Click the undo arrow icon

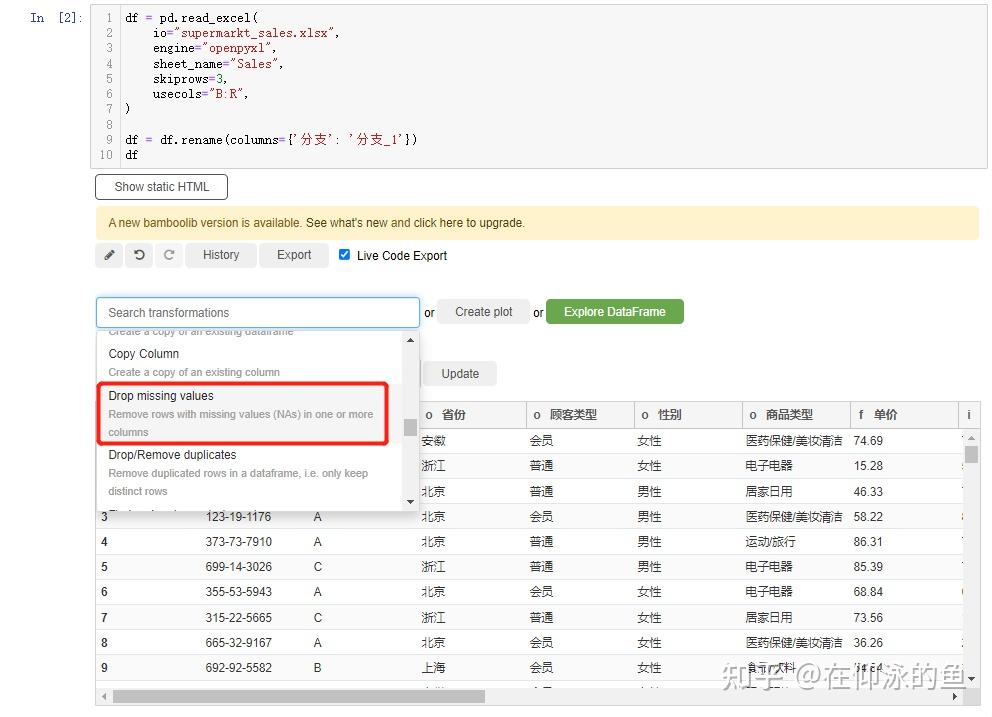[x=139, y=255]
